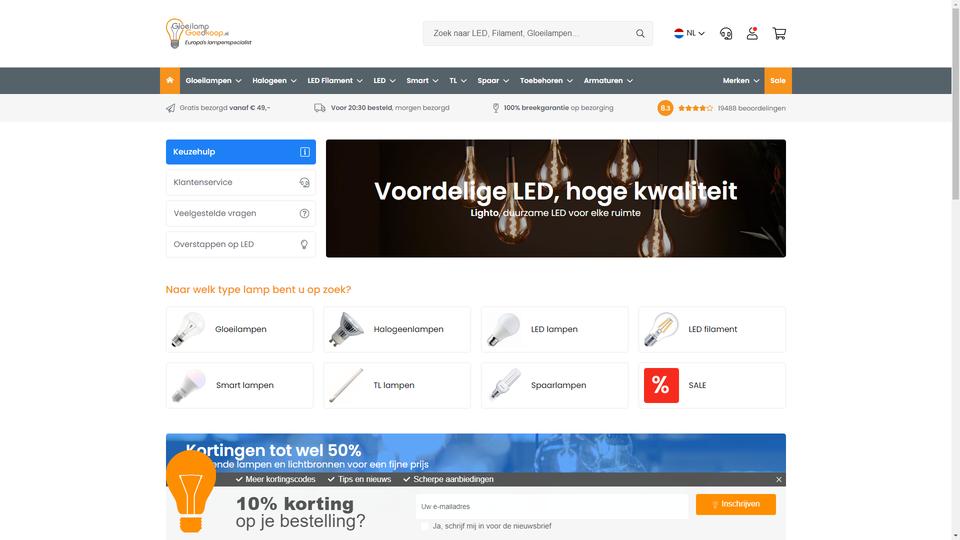Image resolution: width=960 pixels, height=540 pixels.
Task: Tick the newsletter subscription checkbox
Action: click(425, 526)
